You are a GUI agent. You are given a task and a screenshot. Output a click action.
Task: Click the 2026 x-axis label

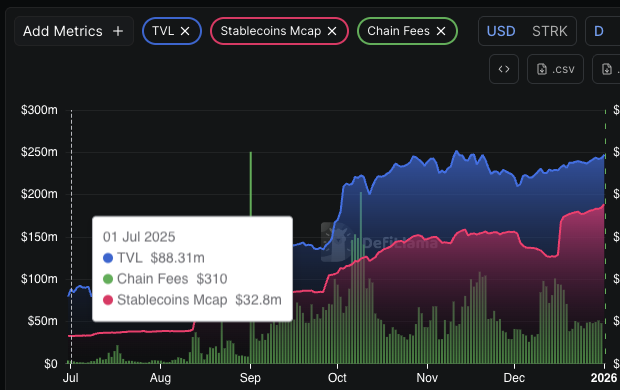point(604,378)
